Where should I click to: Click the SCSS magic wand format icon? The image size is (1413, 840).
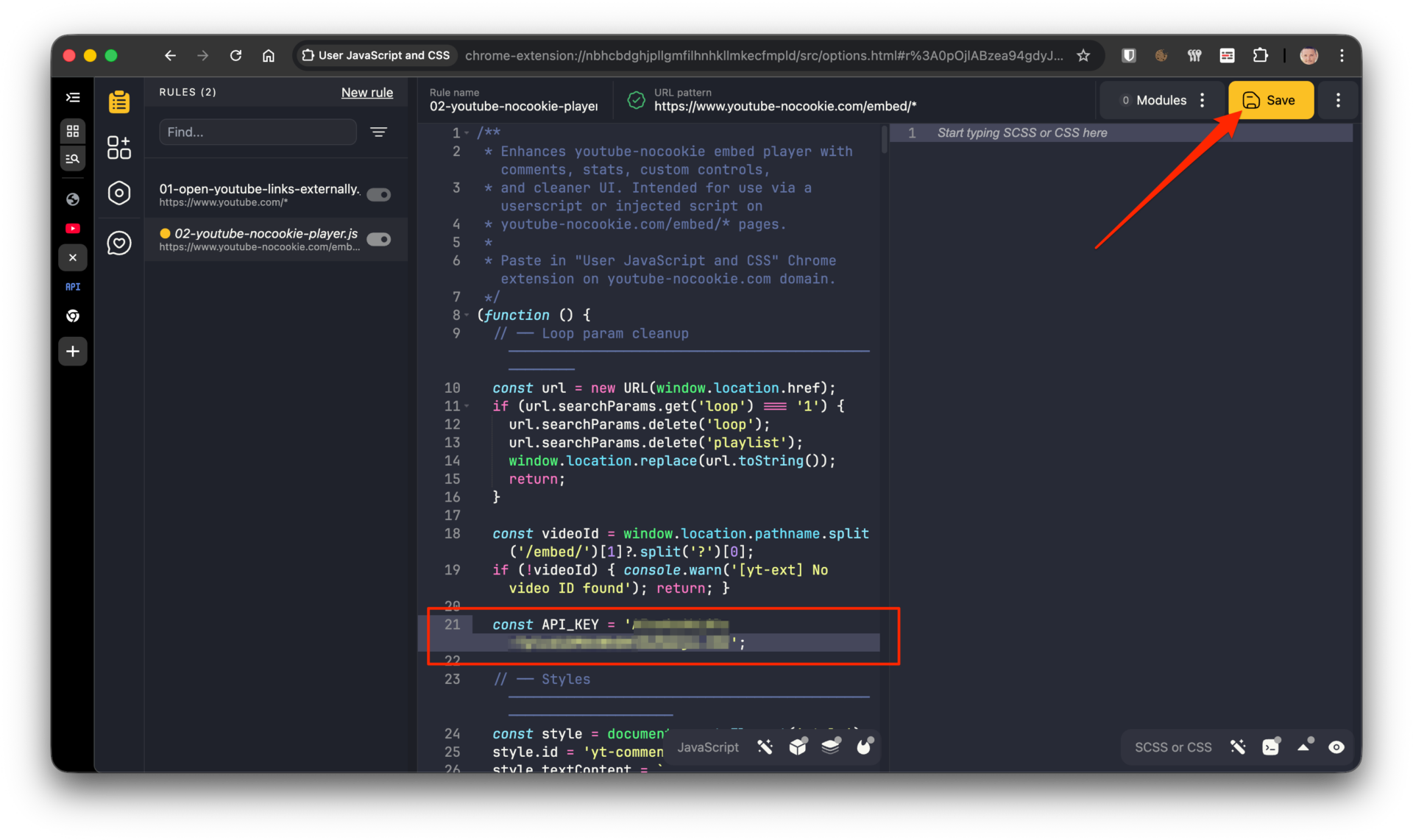[x=1238, y=747]
